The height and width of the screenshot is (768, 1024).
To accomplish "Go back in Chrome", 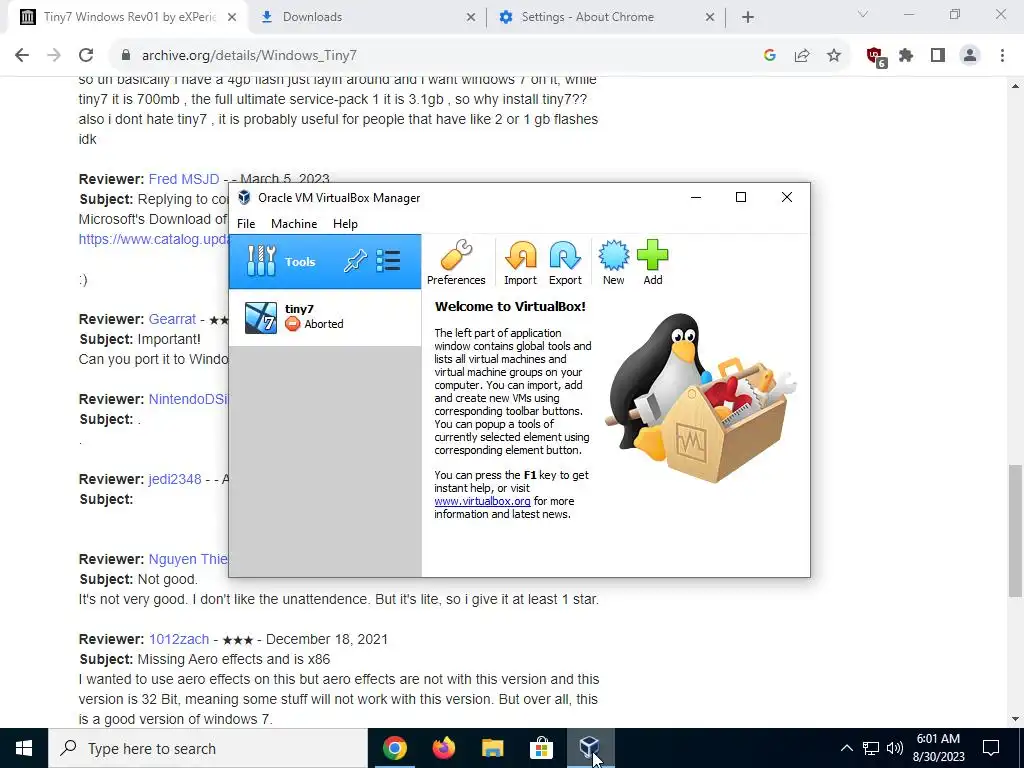I will (x=22, y=56).
